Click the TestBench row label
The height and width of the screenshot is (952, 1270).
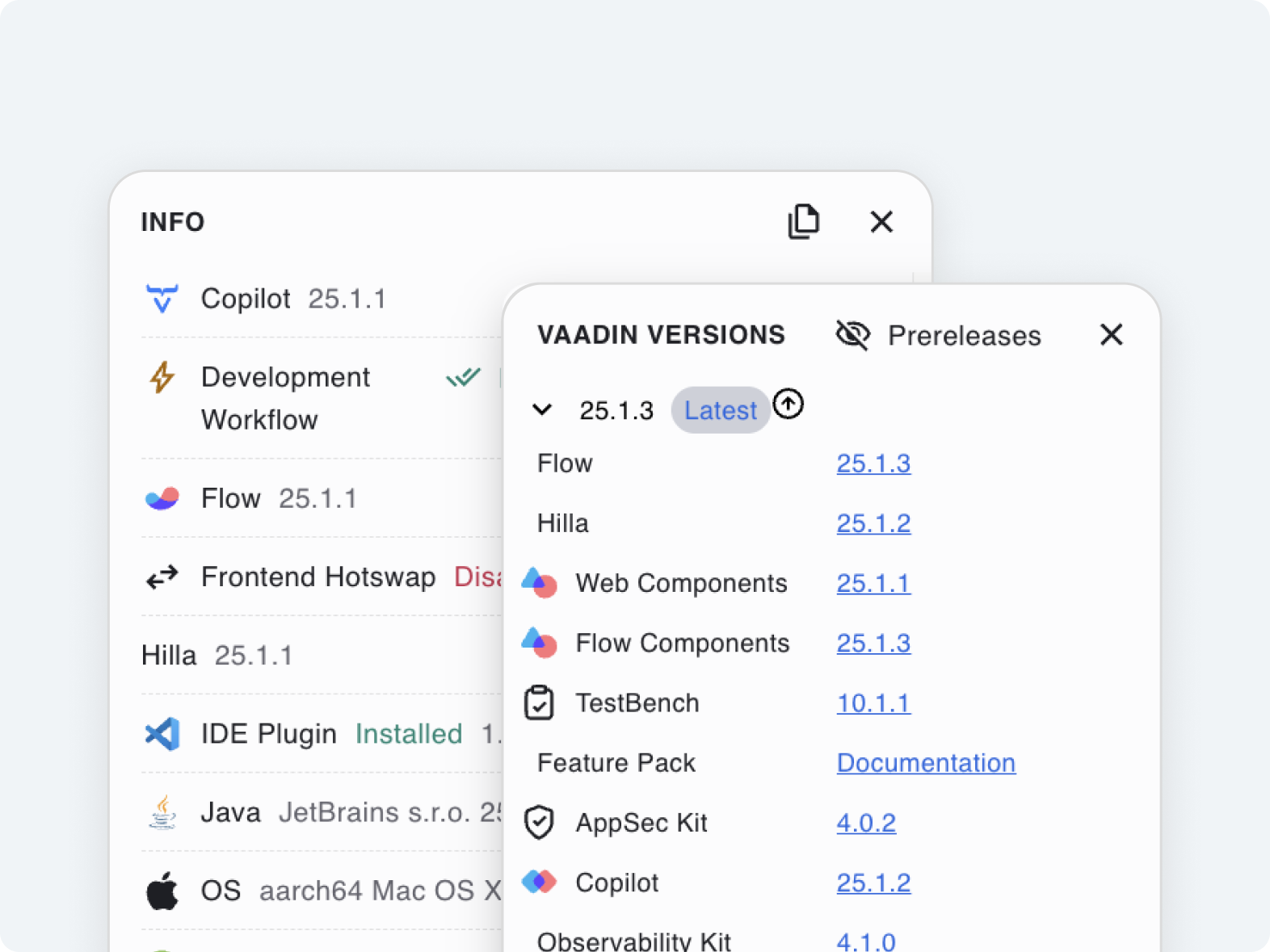pyautogui.click(x=637, y=702)
